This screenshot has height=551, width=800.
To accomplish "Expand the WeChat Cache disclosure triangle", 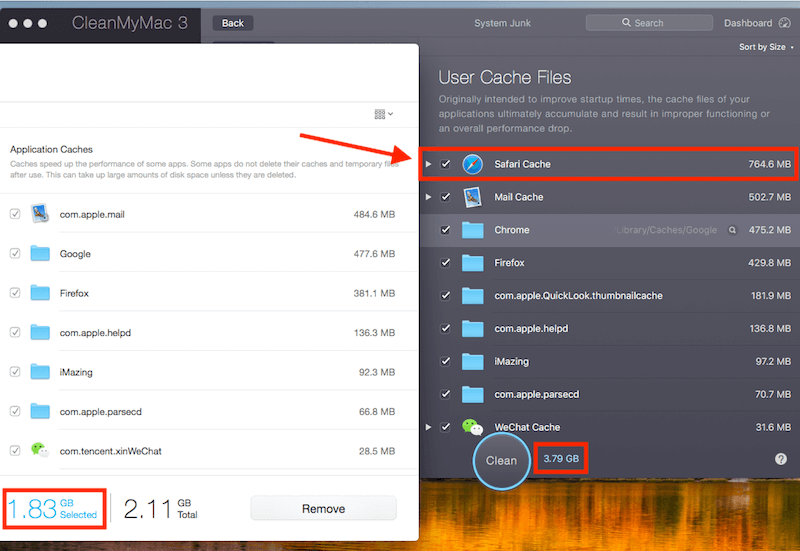I will tap(429, 427).
